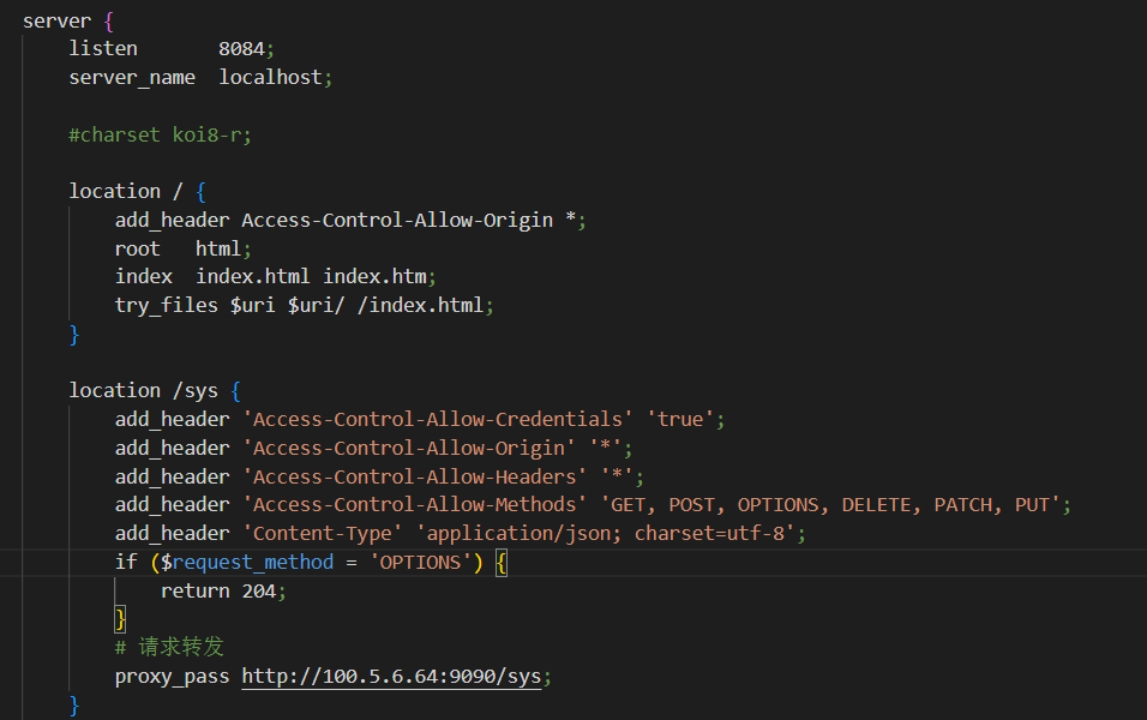Click the highlighted brace after 'OPTIONS')

tap(501, 563)
